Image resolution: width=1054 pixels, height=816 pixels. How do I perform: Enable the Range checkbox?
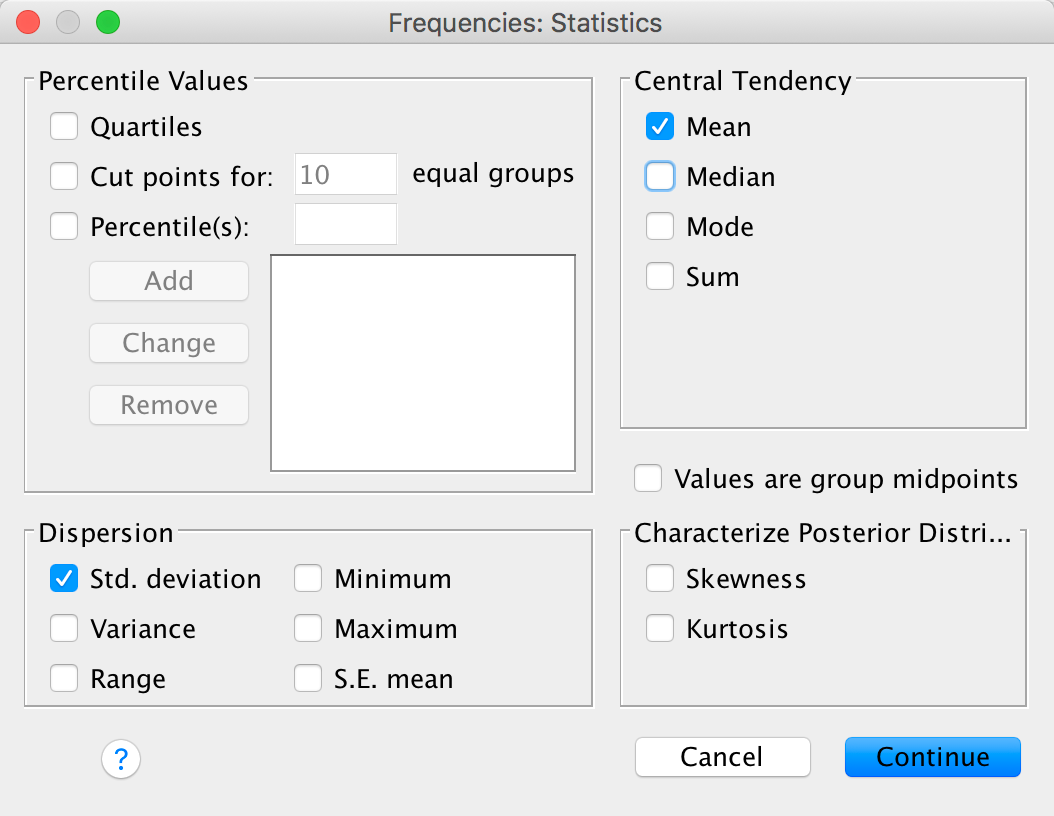click(x=64, y=679)
